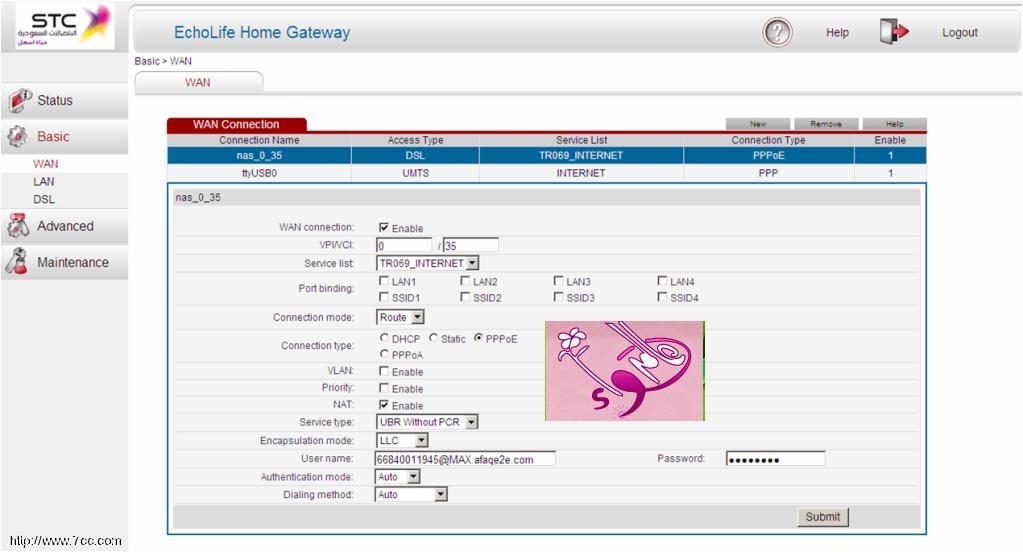Enable the VLAN checkbox
The height and width of the screenshot is (552, 1023).
(384, 371)
